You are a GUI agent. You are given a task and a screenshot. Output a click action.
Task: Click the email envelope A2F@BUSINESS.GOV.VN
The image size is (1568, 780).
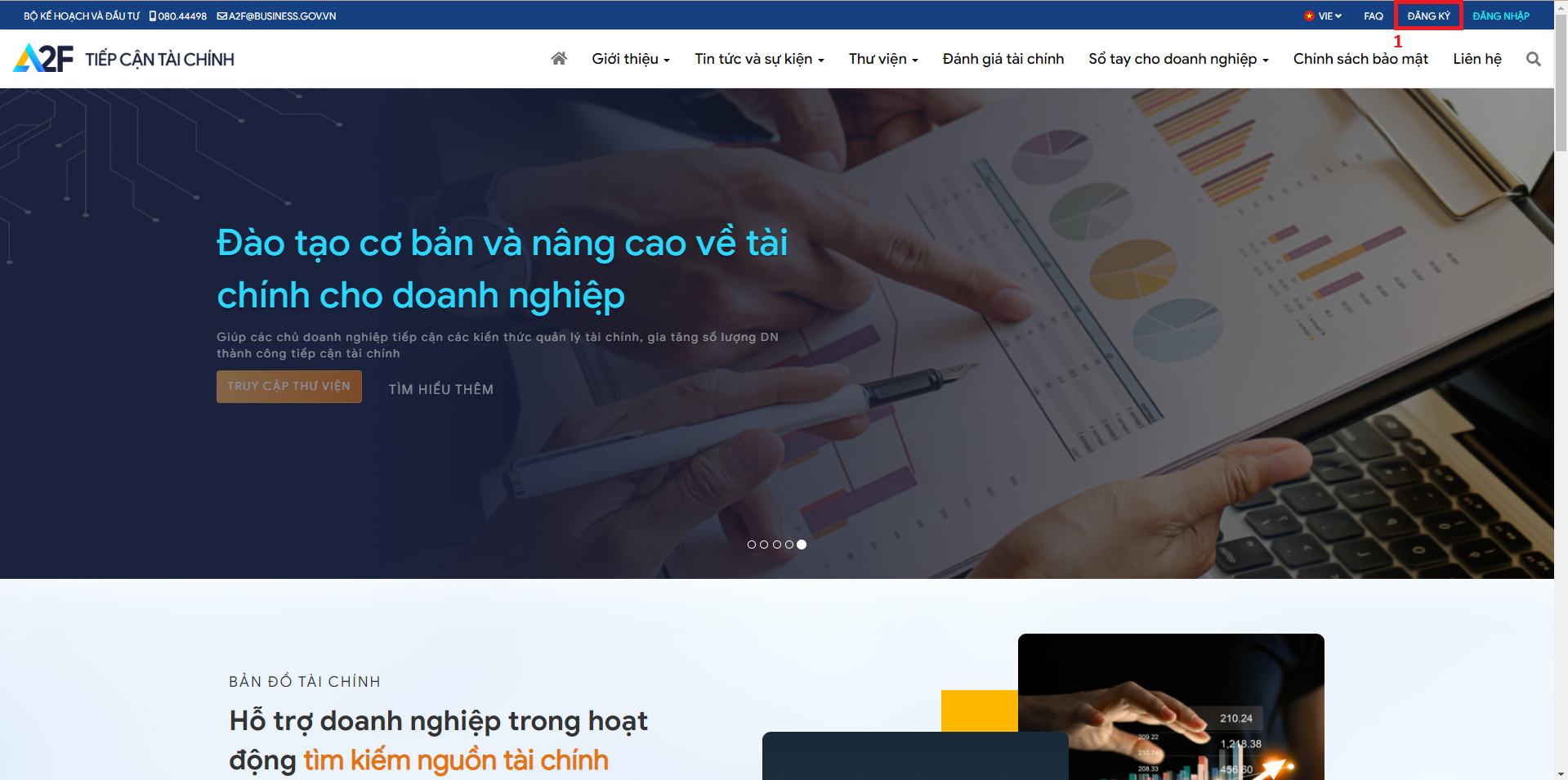[221, 16]
